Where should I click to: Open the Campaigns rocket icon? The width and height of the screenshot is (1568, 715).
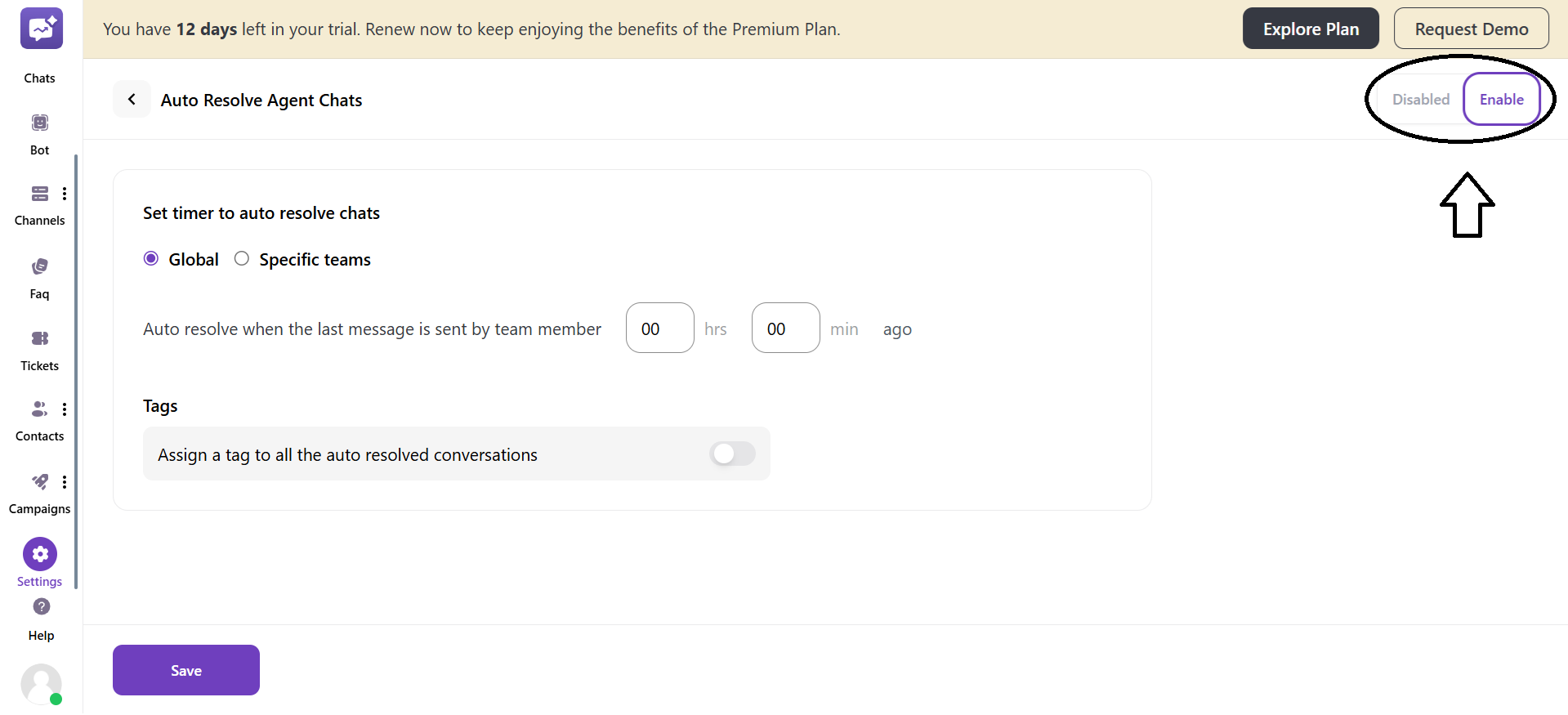(39, 481)
